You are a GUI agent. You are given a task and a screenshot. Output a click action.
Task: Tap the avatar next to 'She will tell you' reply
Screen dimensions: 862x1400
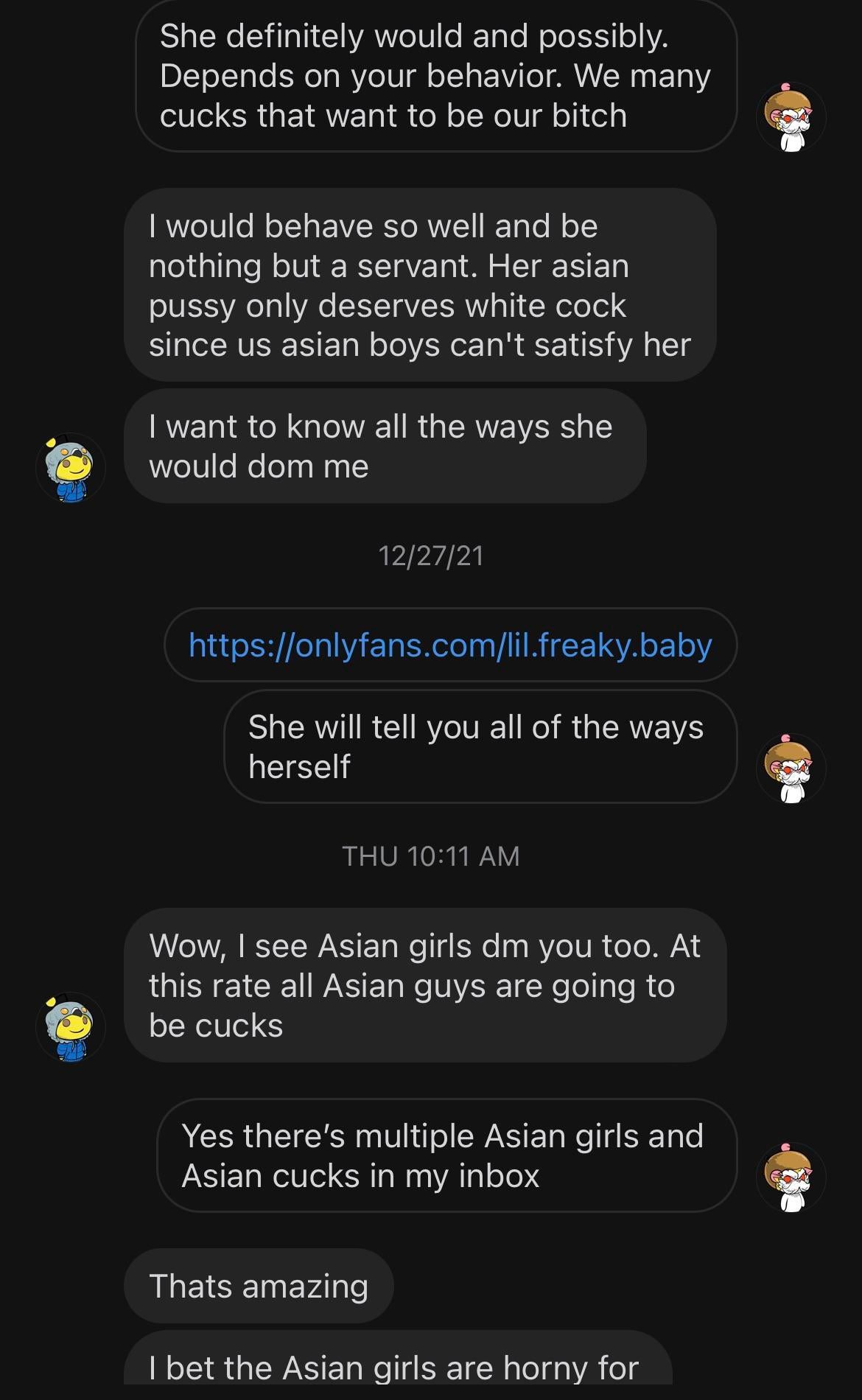(x=791, y=769)
